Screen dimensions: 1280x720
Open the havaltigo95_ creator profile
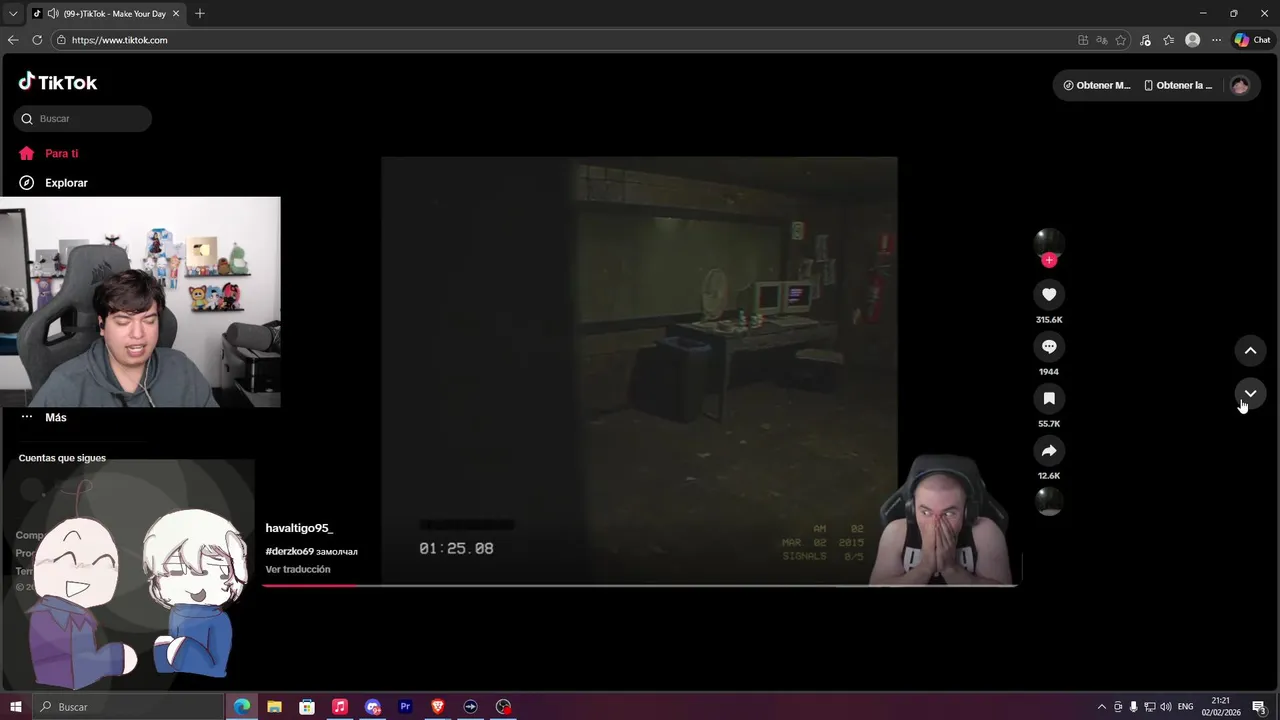(299, 528)
